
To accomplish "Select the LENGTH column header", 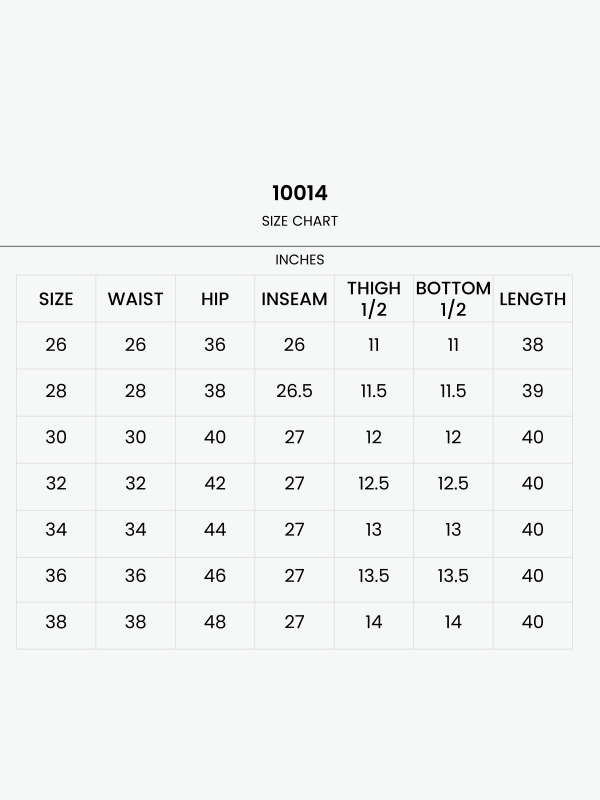I will (533, 299).
